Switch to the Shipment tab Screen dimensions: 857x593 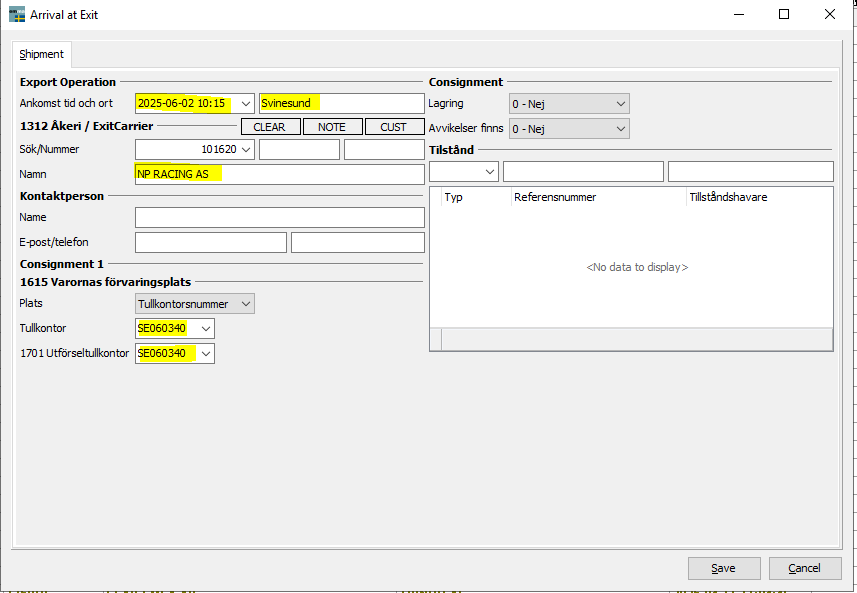(x=42, y=55)
